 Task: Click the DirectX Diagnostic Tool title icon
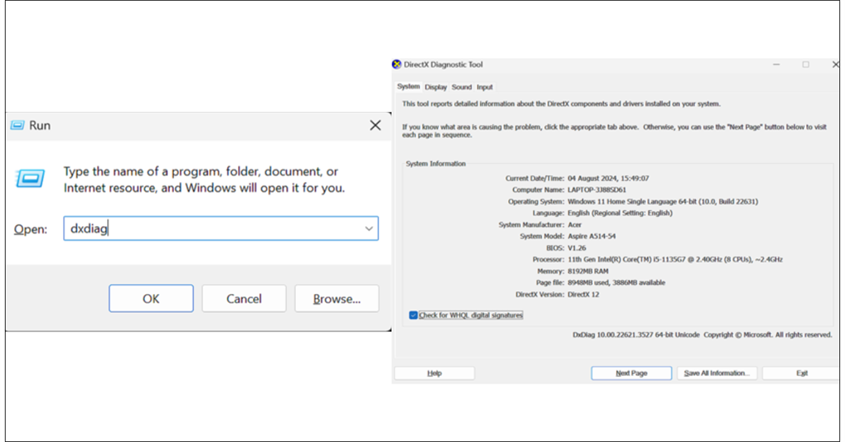(x=397, y=64)
